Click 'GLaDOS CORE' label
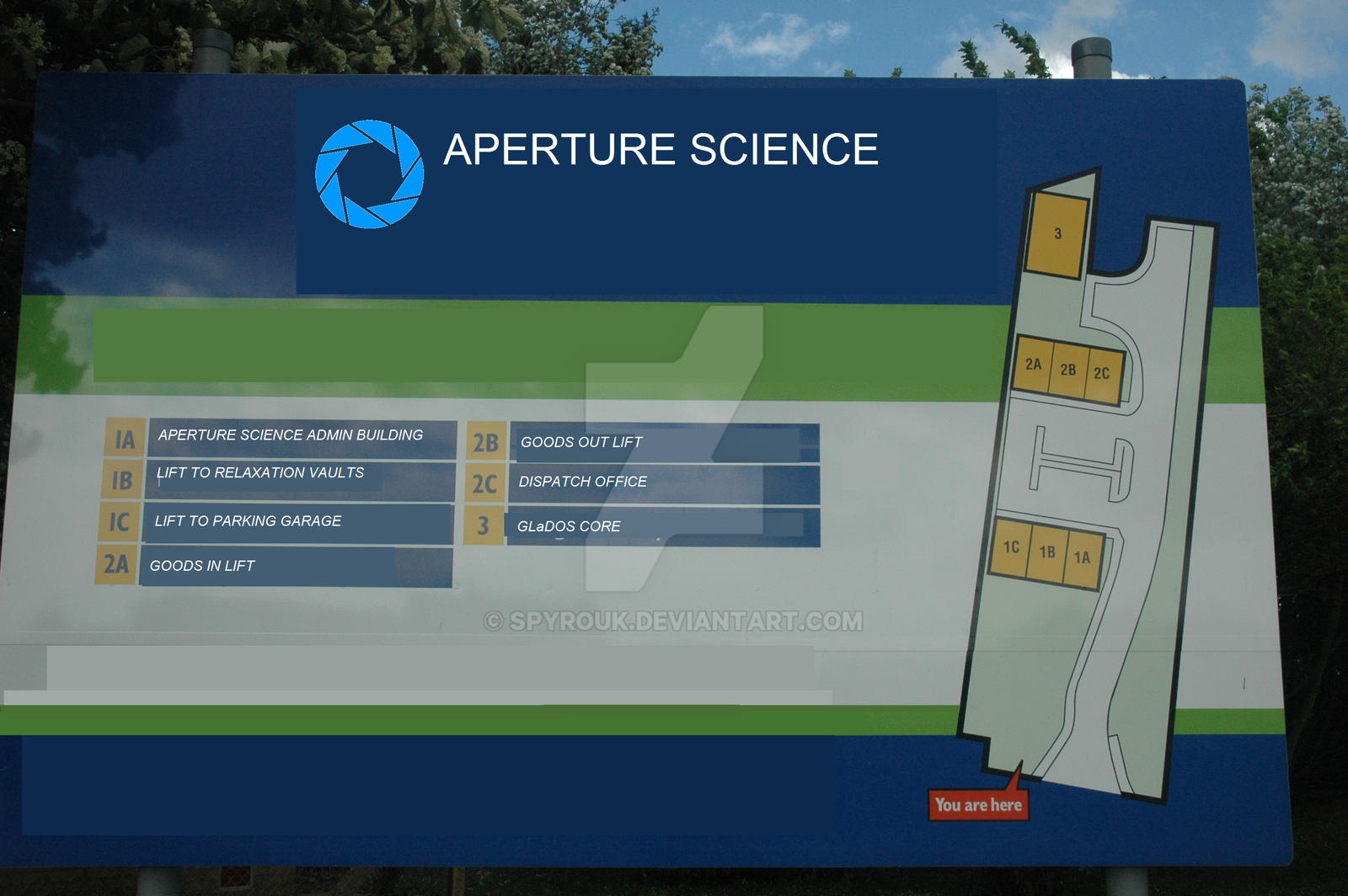Image resolution: width=1348 pixels, height=896 pixels. (569, 526)
